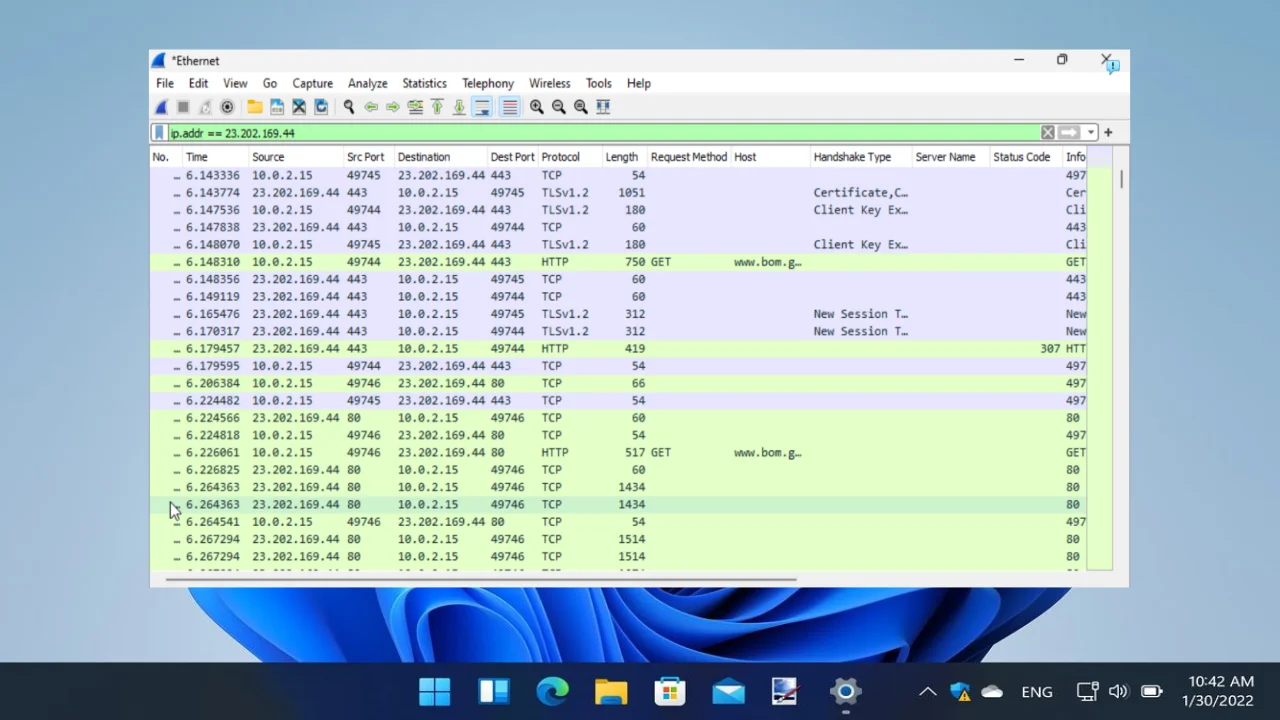Sort by the Status Code column header
1280x720 pixels.
tap(1025, 157)
